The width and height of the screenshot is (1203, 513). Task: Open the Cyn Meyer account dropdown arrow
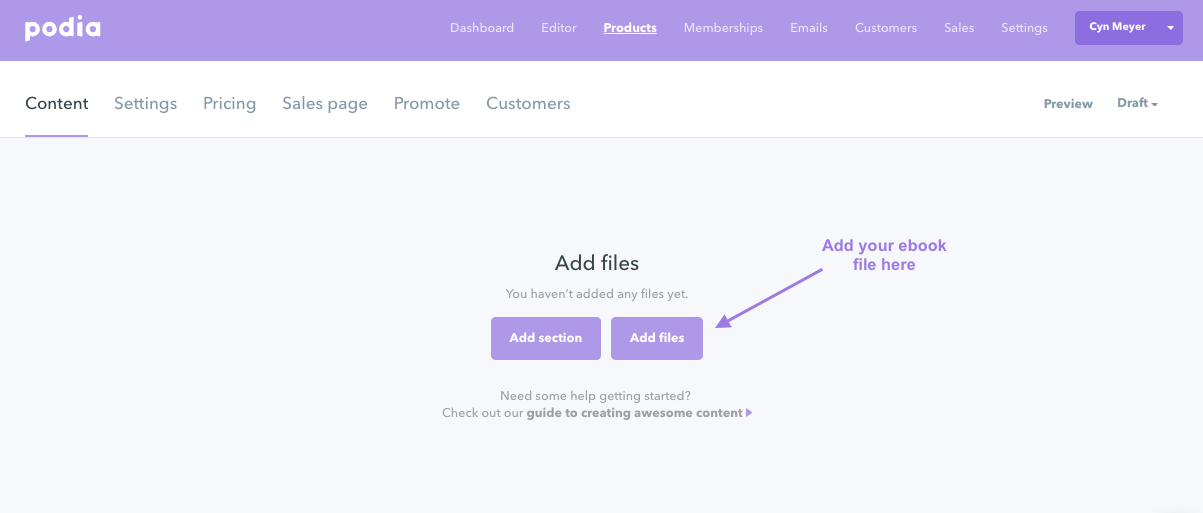click(x=1170, y=28)
